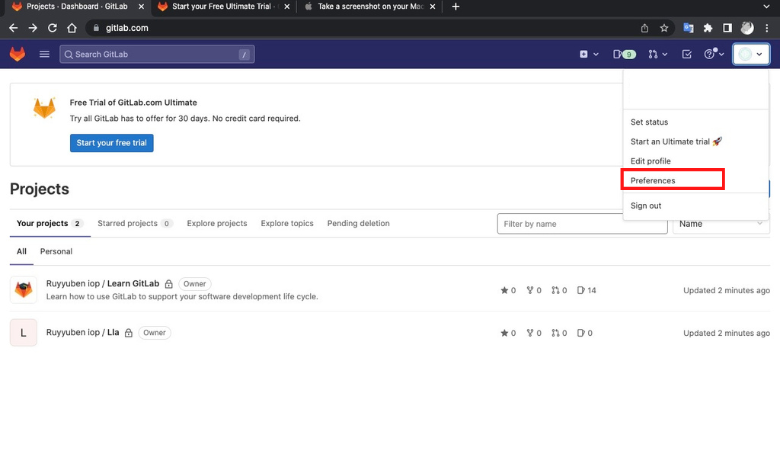The height and width of the screenshot is (470, 780).
Task: Open the Explore topics tab
Action: point(287,223)
